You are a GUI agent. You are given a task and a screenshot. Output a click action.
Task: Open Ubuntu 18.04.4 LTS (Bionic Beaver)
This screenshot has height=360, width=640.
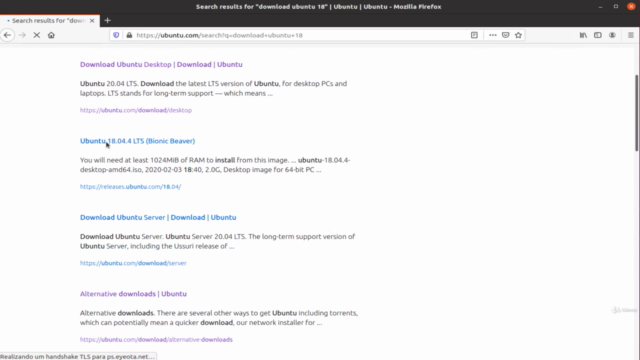pos(138,141)
